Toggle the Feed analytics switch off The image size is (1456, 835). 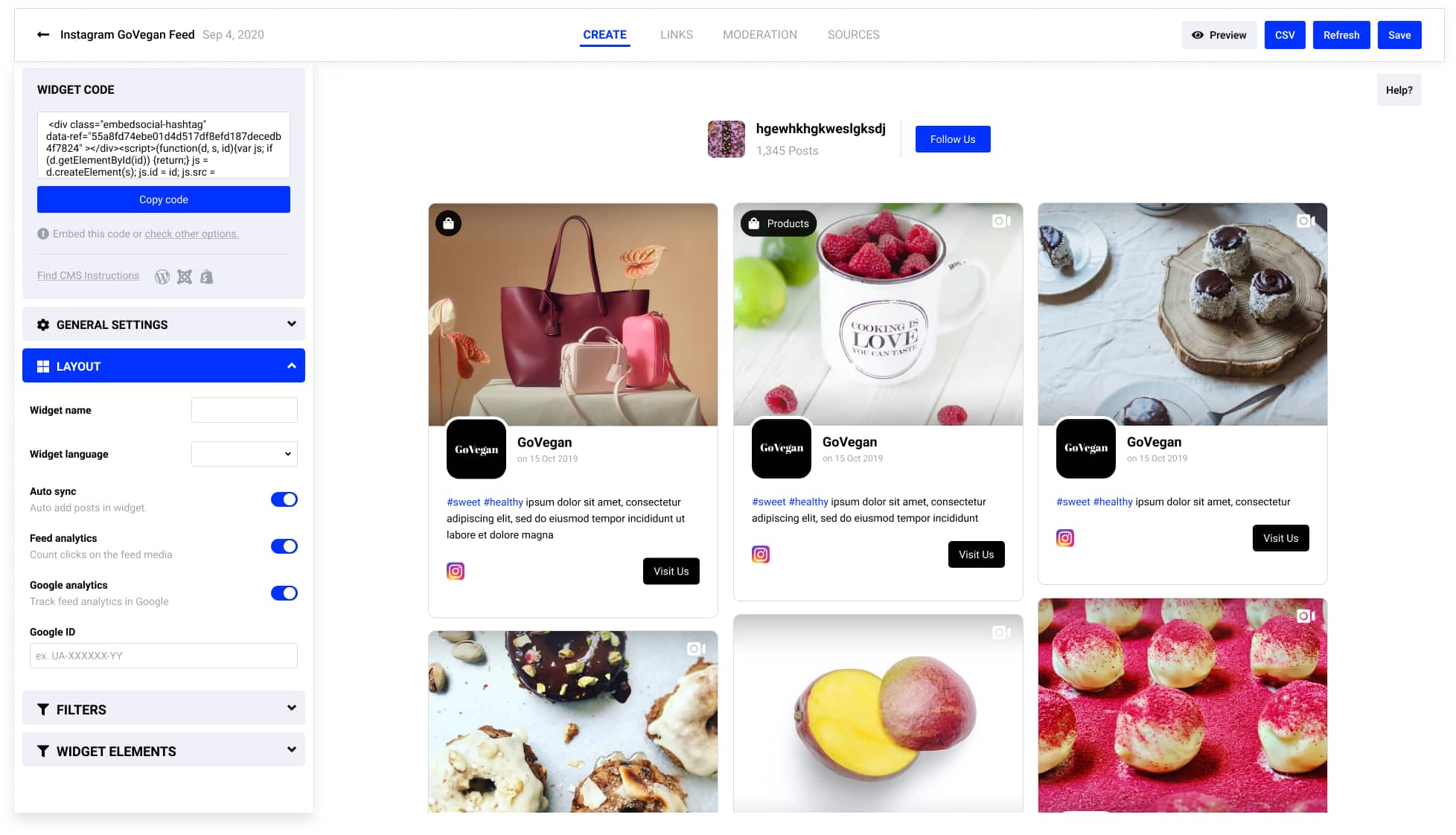click(x=284, y=546)
